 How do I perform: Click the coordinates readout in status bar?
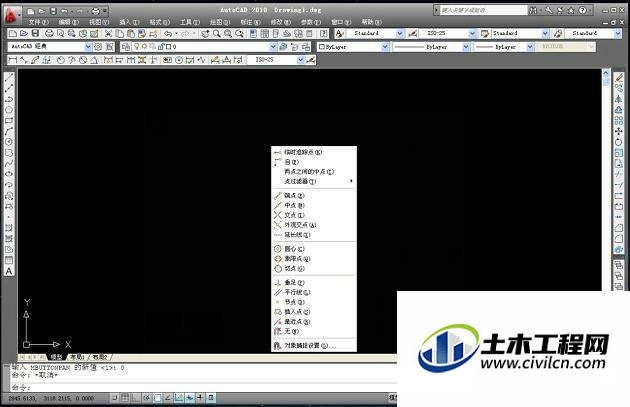tap(51, 398)
